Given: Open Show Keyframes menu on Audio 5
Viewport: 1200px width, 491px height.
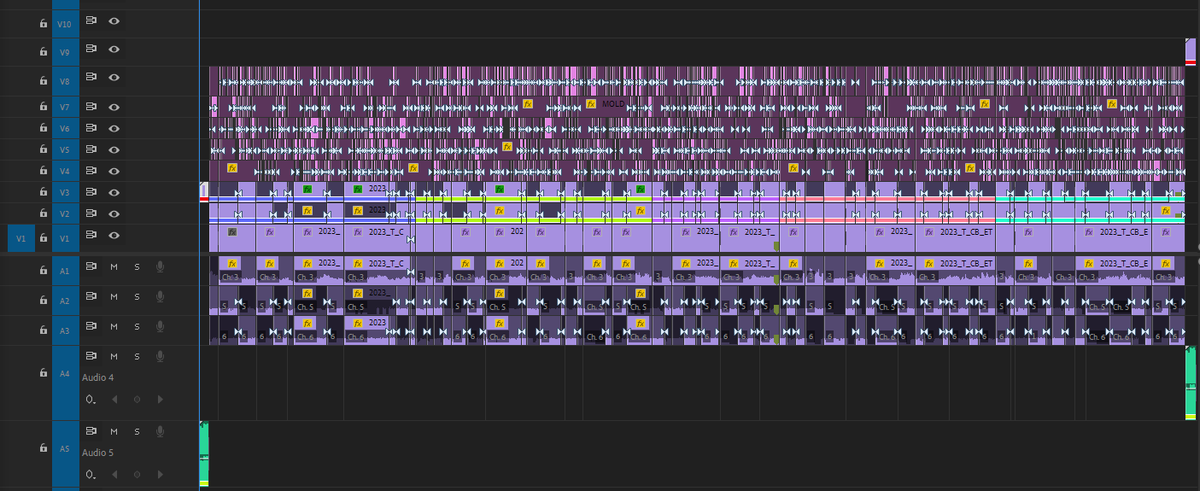Looking at the screenshot, I should pyautogui.click(x=91, y=475).
